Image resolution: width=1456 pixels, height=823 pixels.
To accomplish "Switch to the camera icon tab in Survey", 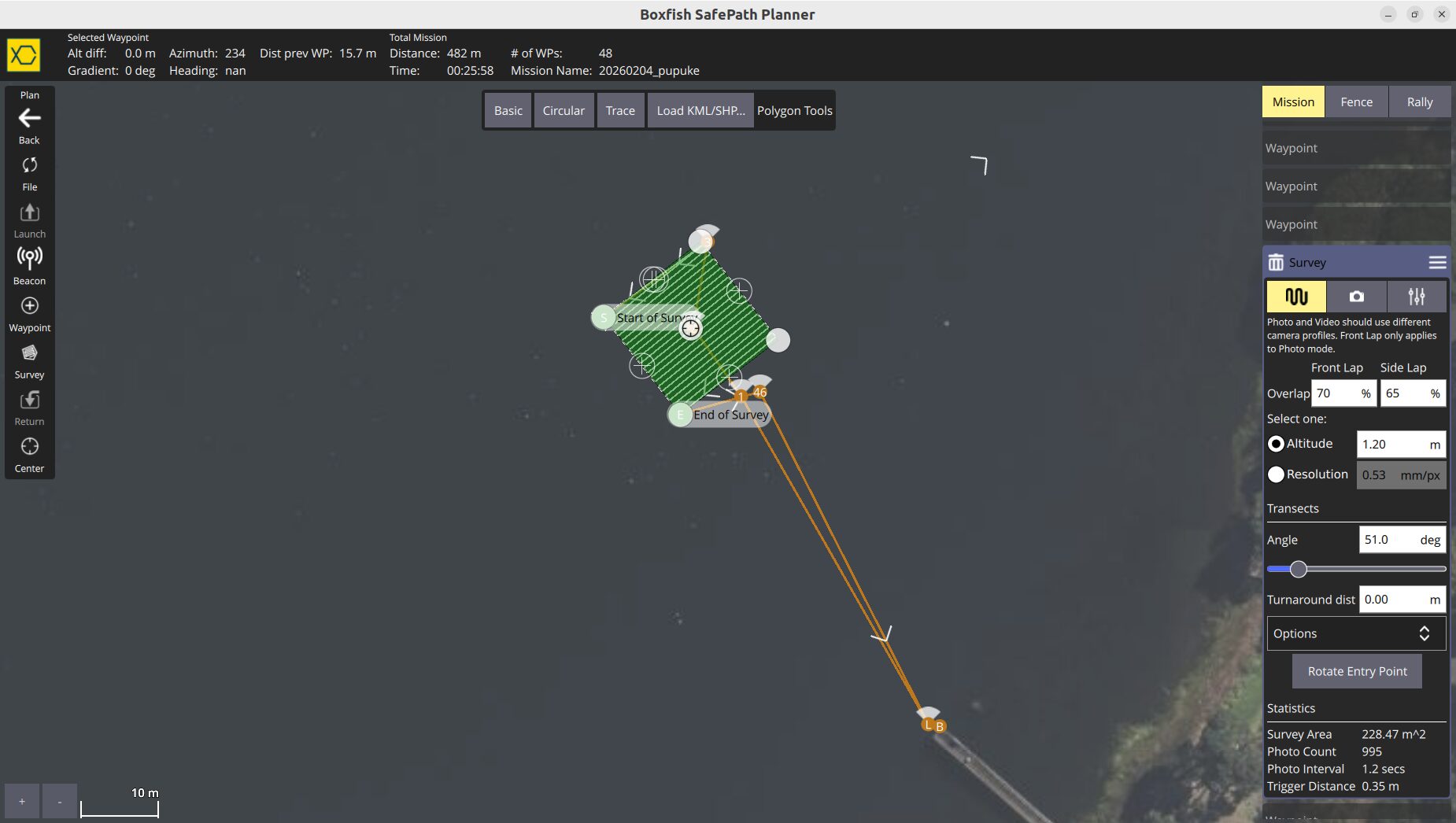I will point(1355,297).
